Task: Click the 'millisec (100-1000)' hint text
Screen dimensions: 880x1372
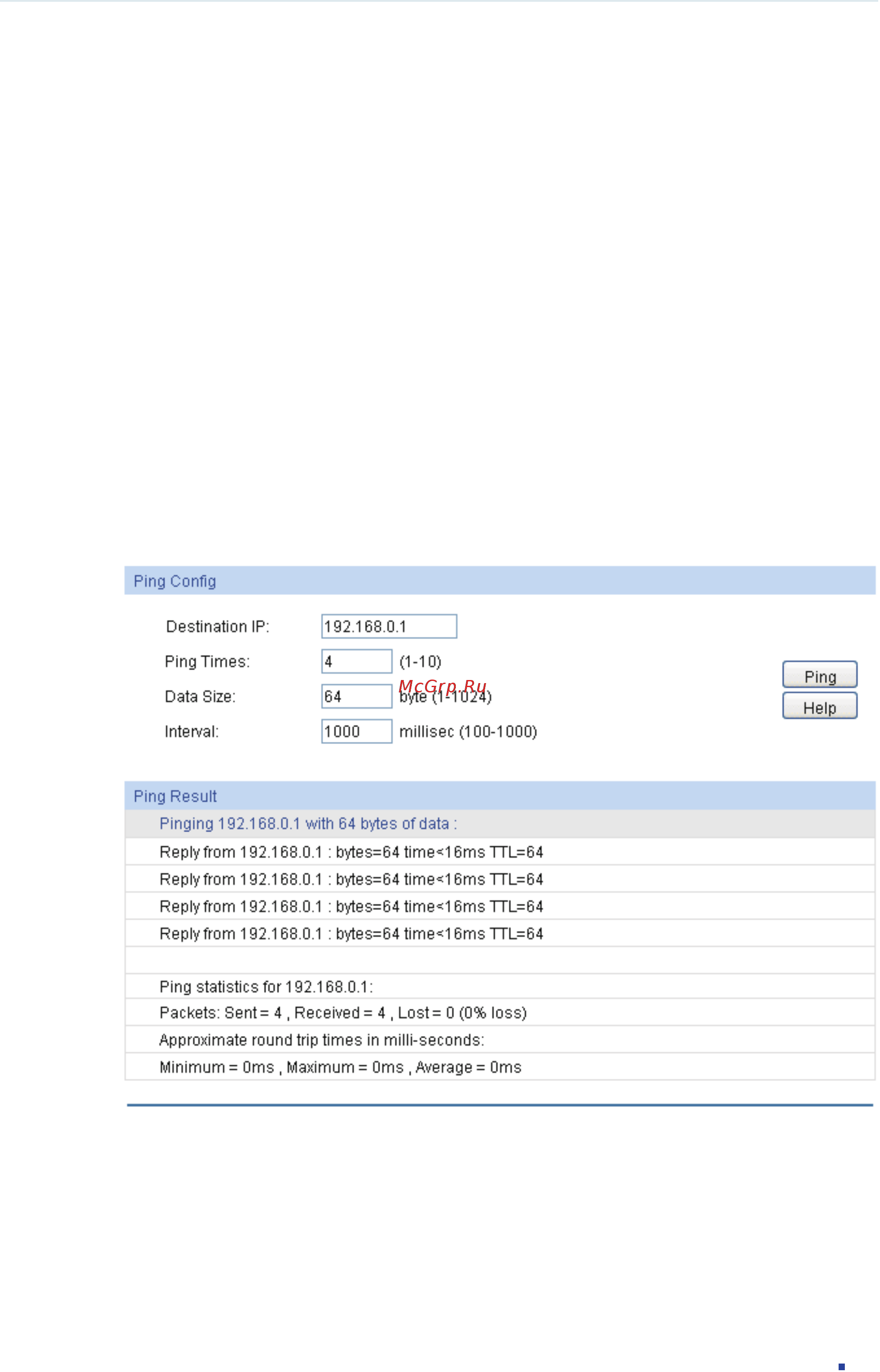Action: click(x=469, y=732)
